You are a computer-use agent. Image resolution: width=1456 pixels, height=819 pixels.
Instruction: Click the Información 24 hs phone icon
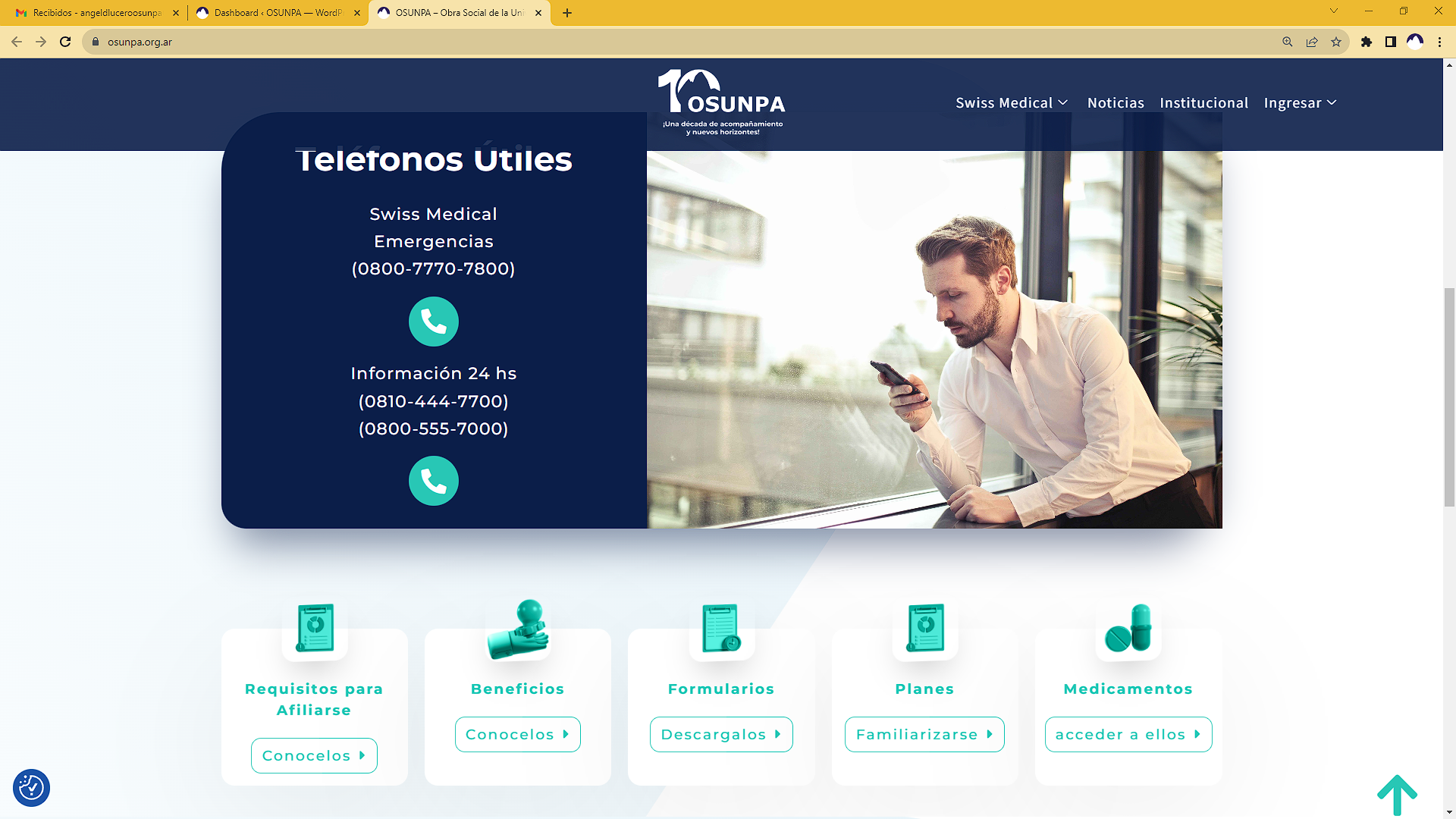click(433, 481)
